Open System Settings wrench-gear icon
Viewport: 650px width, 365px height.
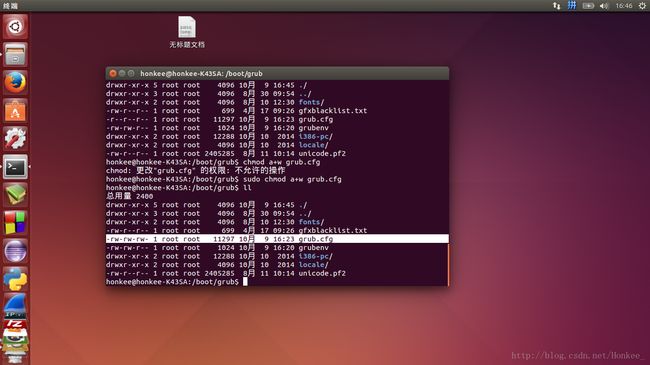15,139
